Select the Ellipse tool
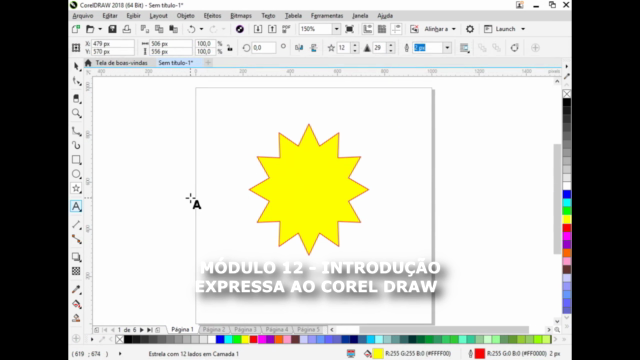The height and width of the screenshot is (360, 640). 76,174
